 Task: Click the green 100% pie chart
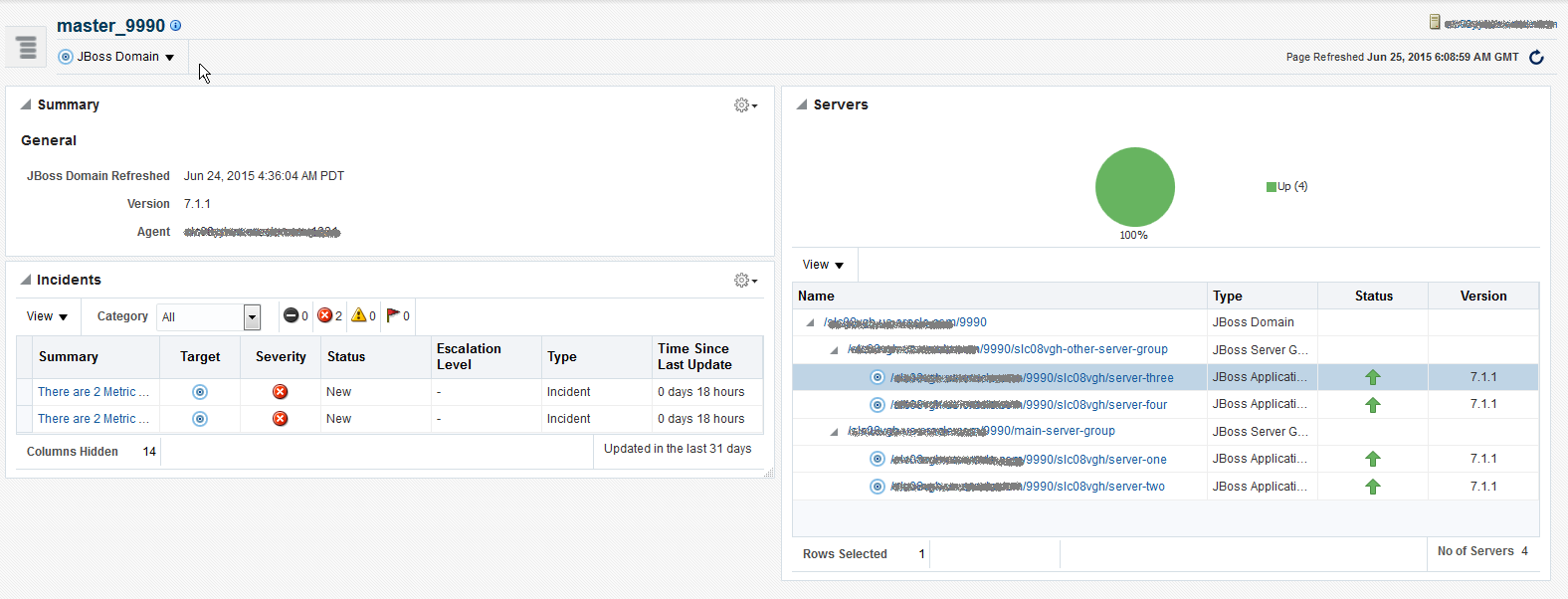[1135, 187]
